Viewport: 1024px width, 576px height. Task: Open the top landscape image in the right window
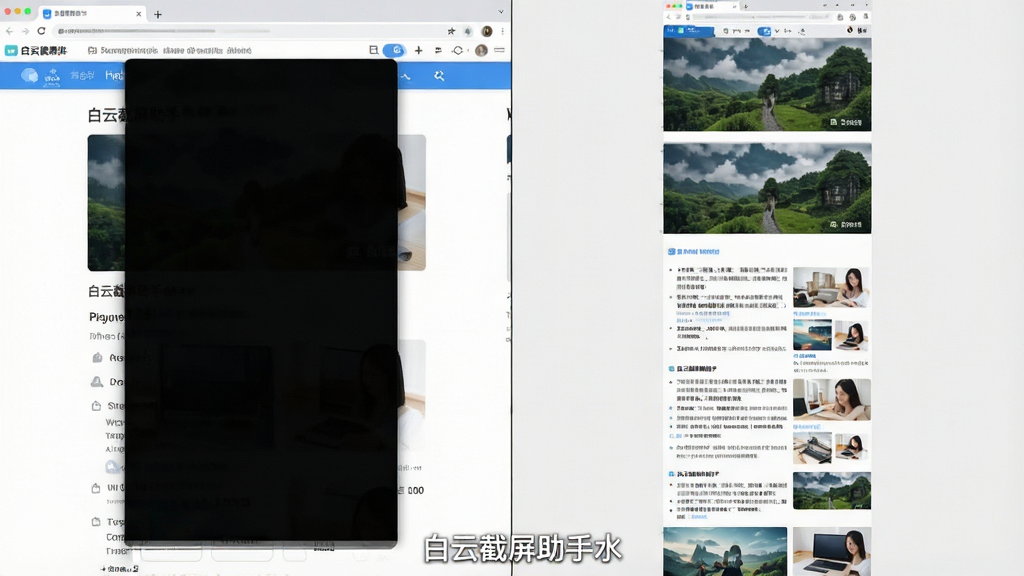(x=767, y=84)
